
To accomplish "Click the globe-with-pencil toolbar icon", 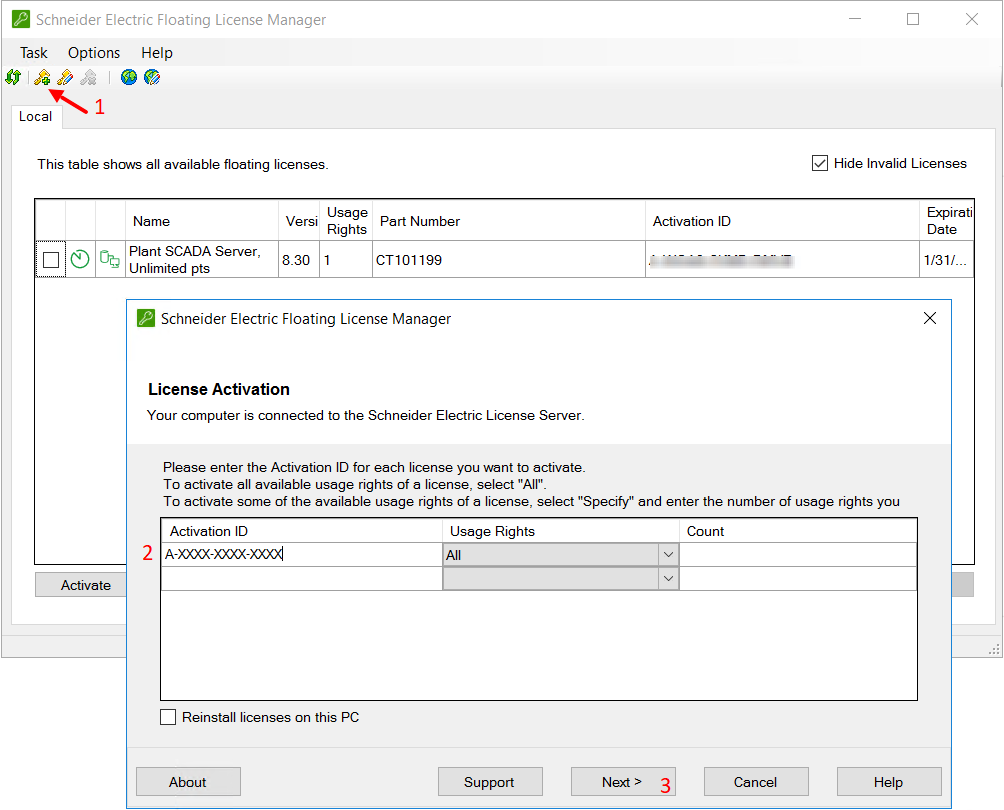I will (152, 77).
